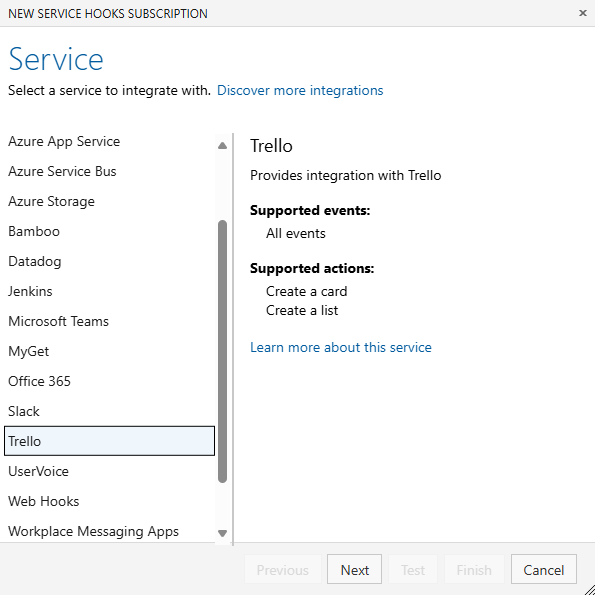The width and height of the screenshot is (595, 595).
Task: Pick Datadog from the services list
Action: click(109, 261)
